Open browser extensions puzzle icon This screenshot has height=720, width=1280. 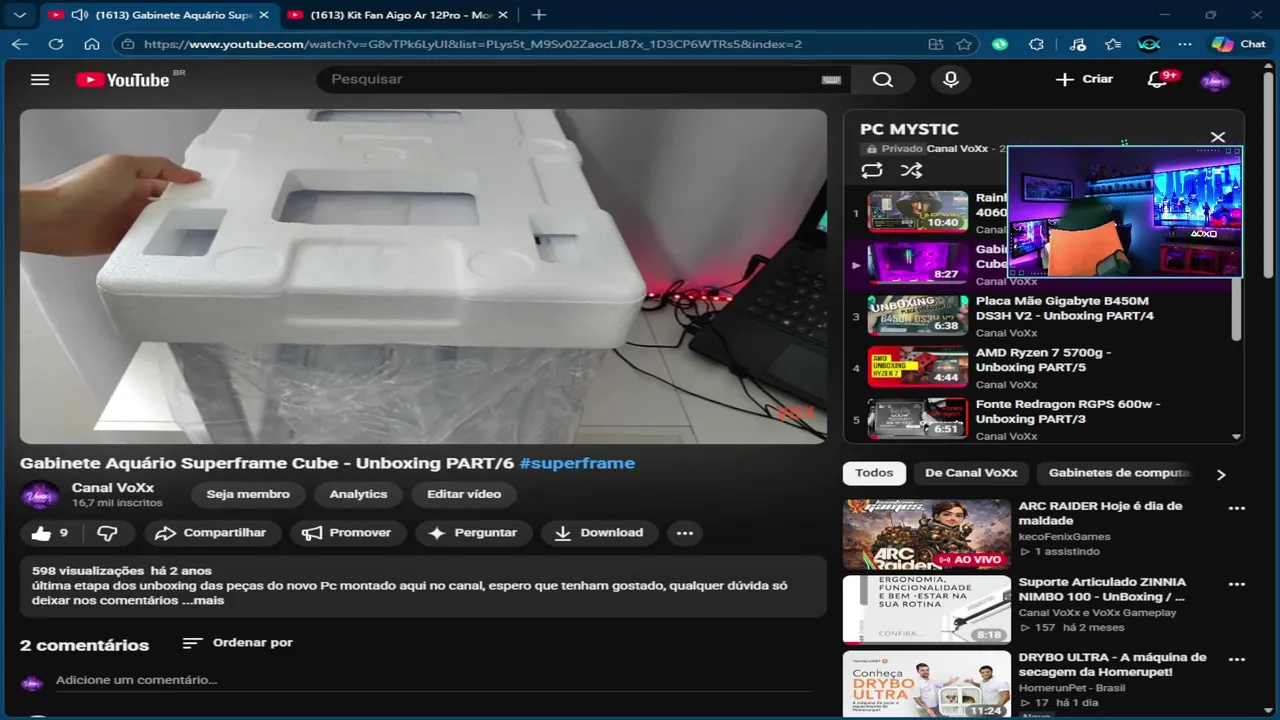point(1036,44)
